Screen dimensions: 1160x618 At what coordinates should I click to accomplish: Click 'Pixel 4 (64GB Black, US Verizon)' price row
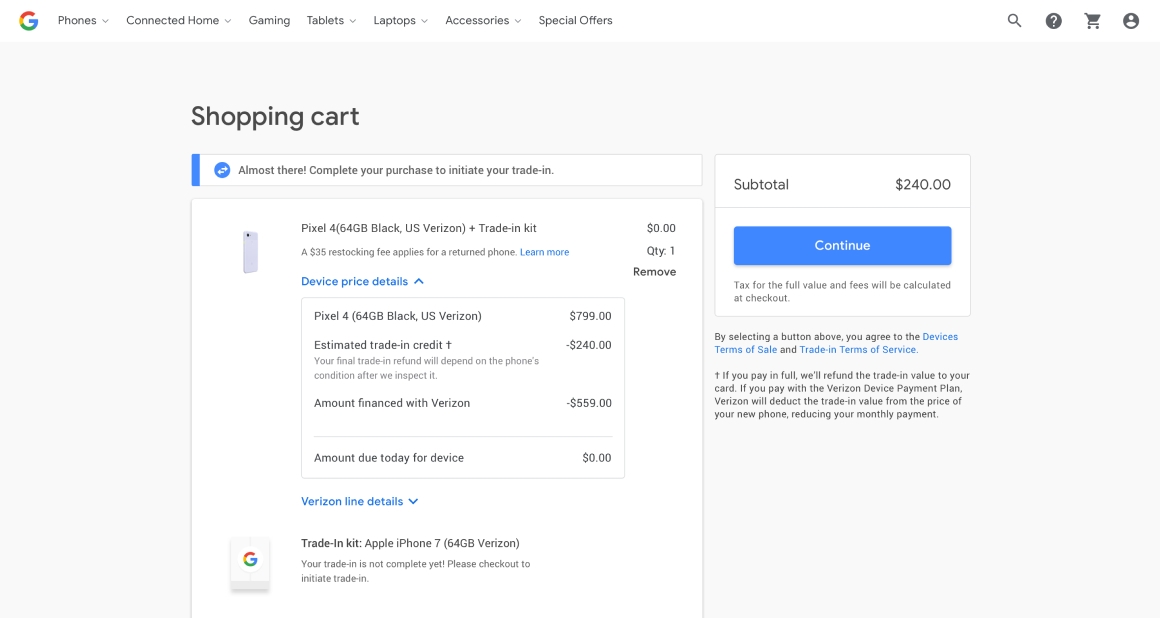pos(462,316)
